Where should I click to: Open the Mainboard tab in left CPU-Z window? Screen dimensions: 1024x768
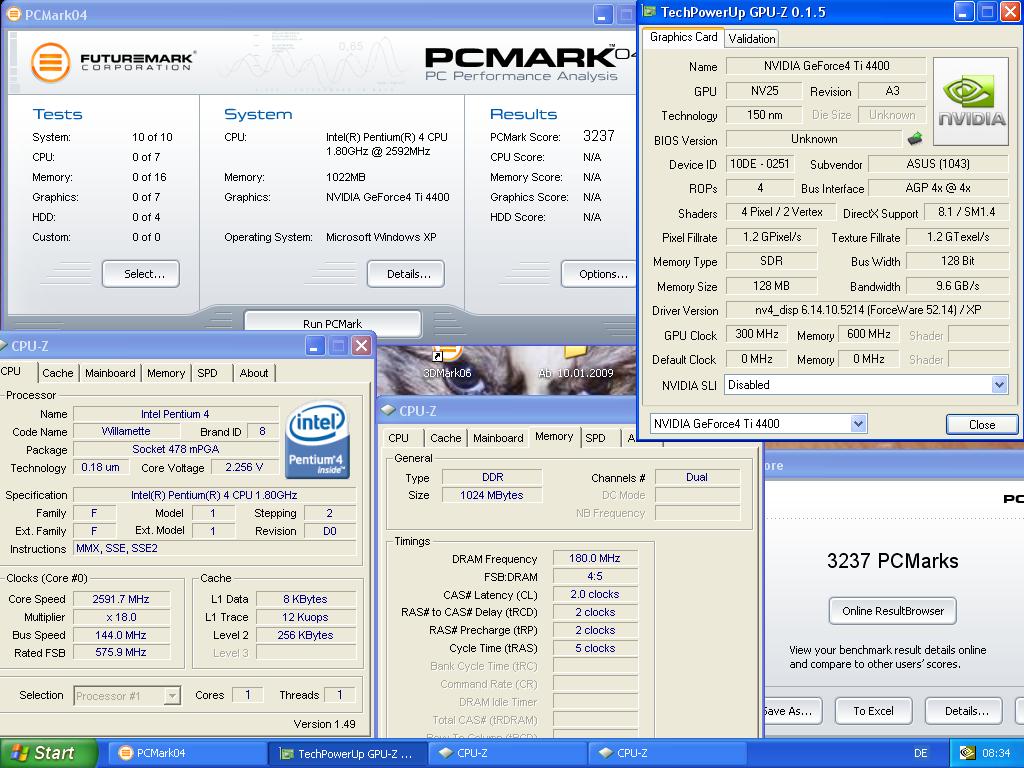click(110, 373)
